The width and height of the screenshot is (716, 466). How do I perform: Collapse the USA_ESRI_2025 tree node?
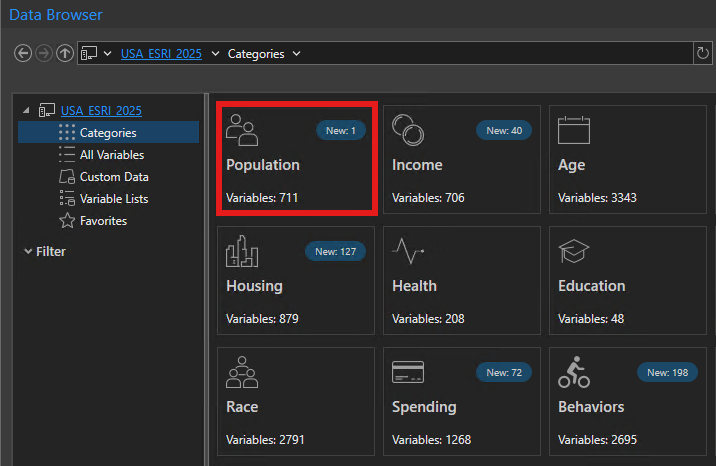(x=26, y=110)
